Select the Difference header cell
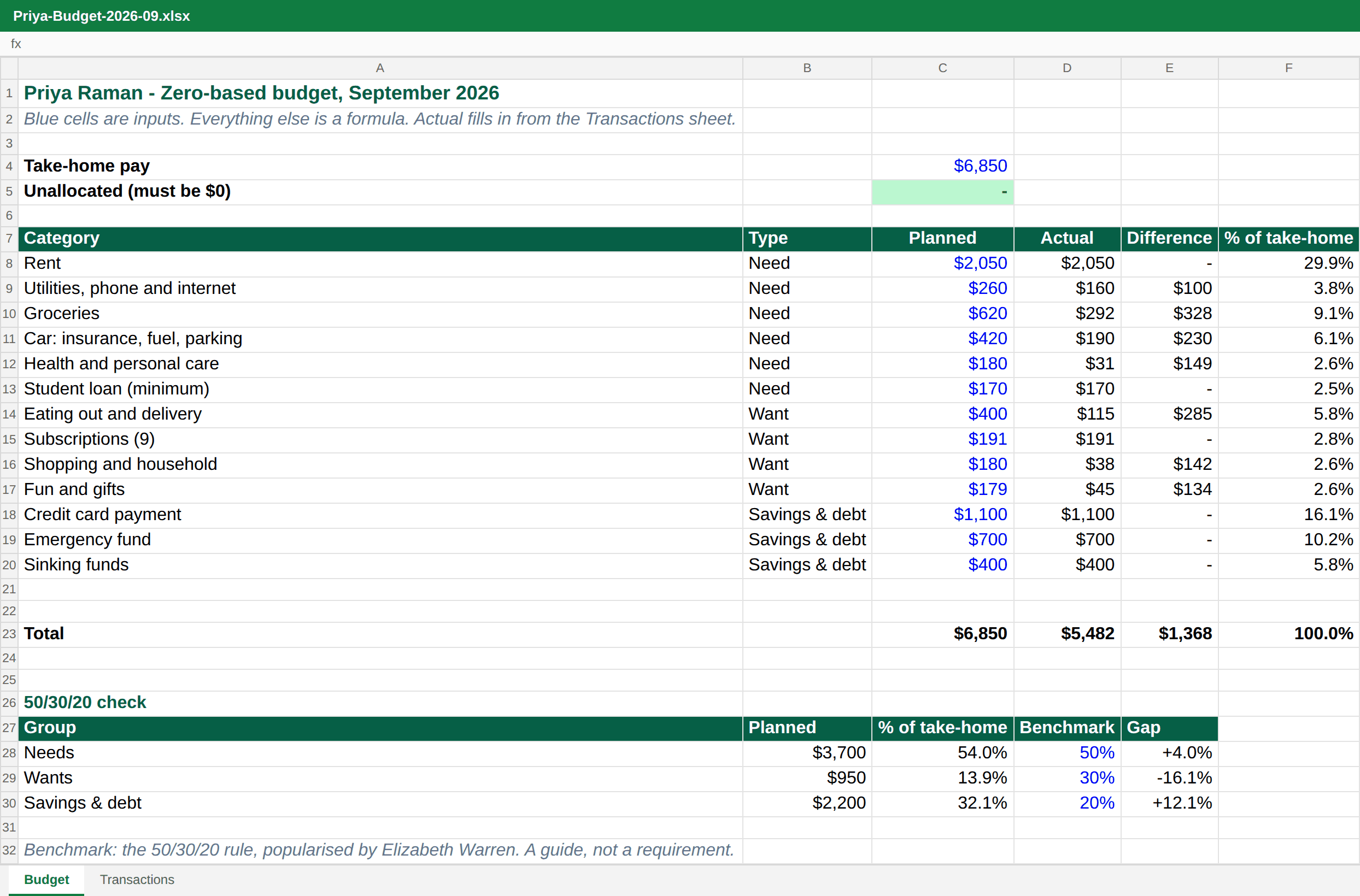The width and height of the screenshot is (1360, 896). (x=1170, y=238)
